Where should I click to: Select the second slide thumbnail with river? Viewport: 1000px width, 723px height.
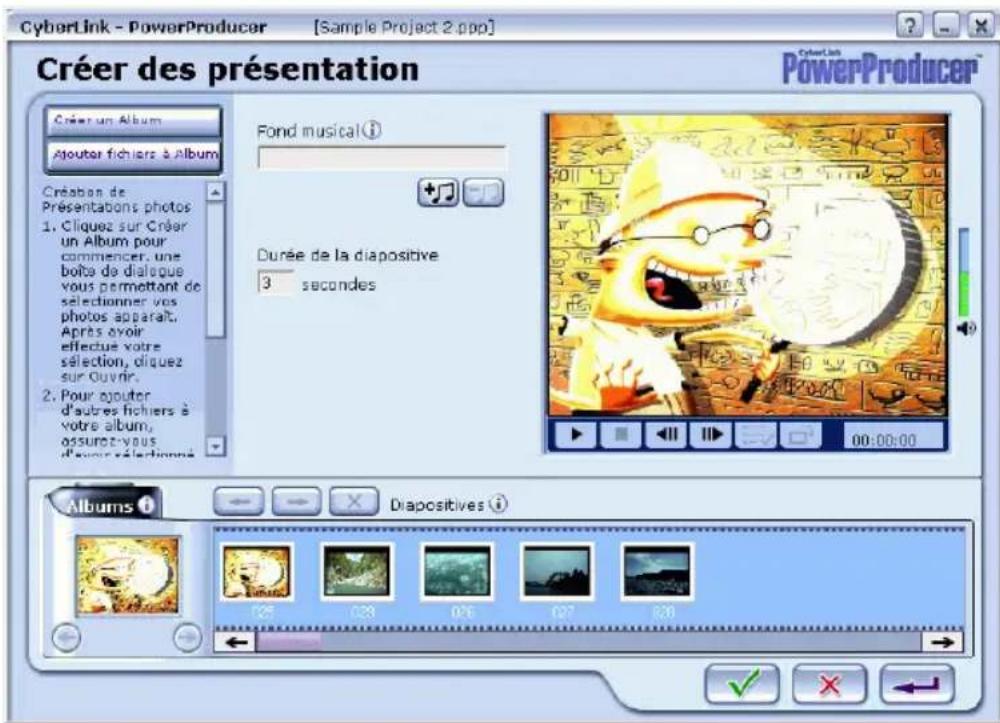coord(357,572)
